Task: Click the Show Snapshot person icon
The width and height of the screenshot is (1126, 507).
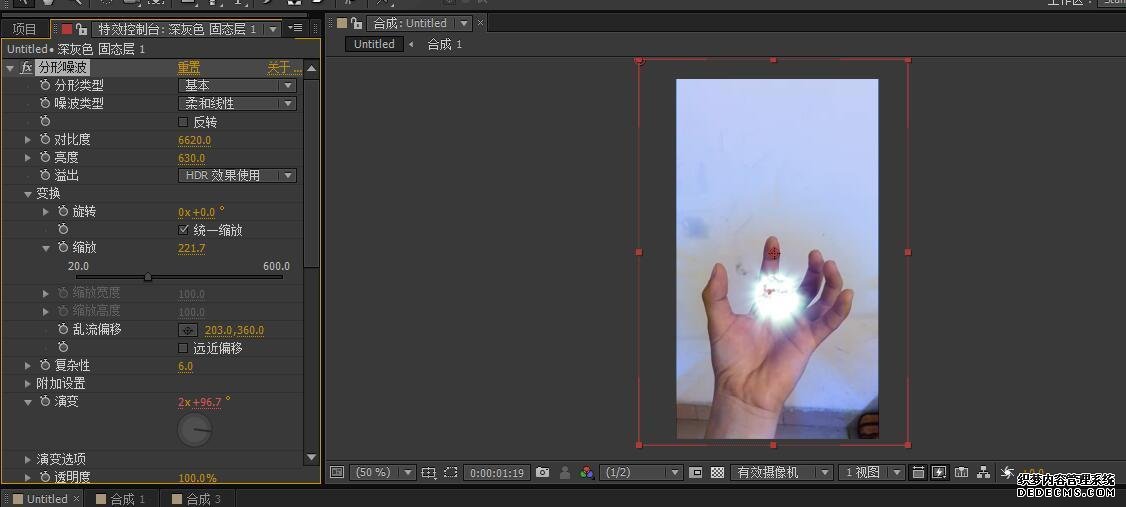Action: (565, 473)
